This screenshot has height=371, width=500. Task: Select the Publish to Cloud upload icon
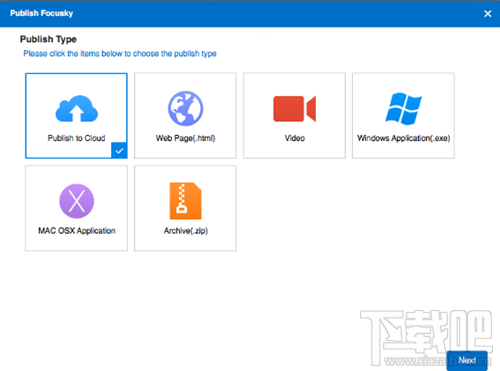(x=77, y=109)
